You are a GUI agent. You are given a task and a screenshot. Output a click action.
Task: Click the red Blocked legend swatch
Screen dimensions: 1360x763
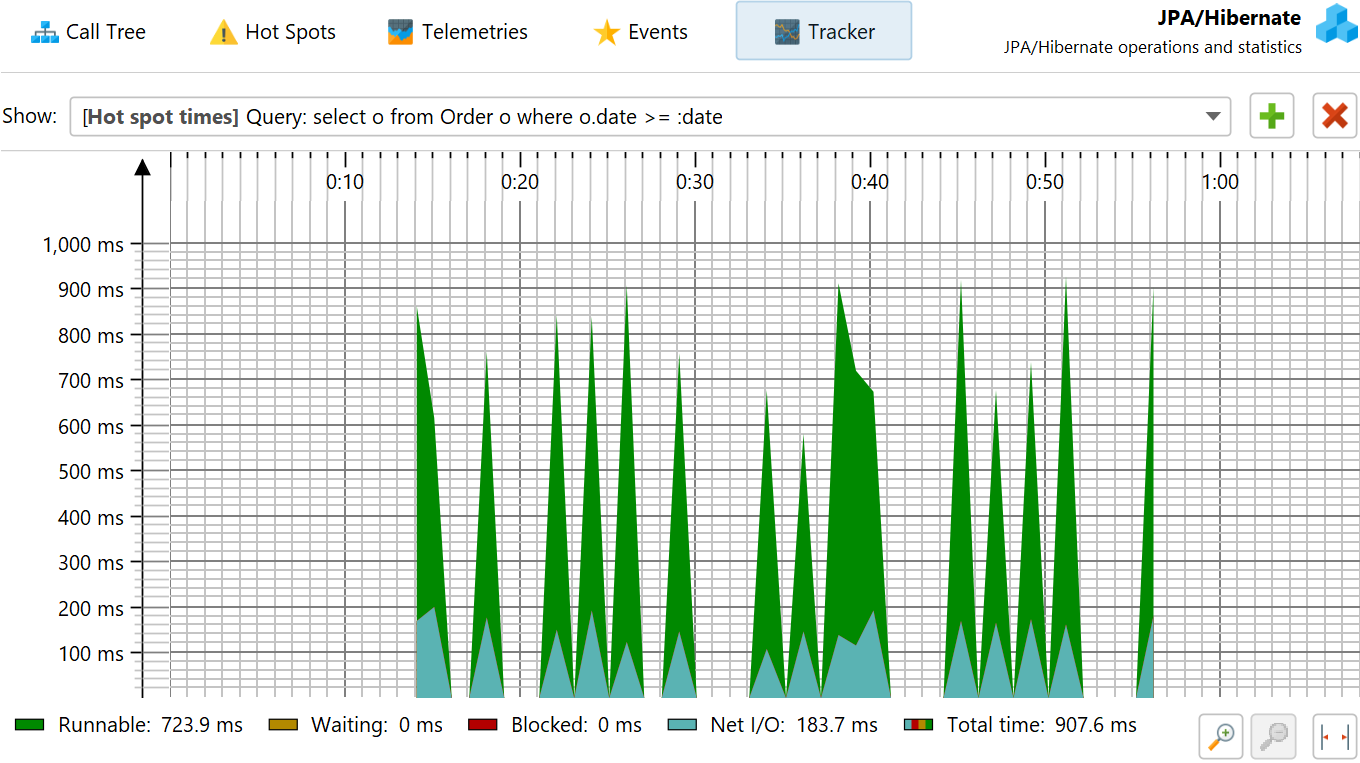point(483,725)
